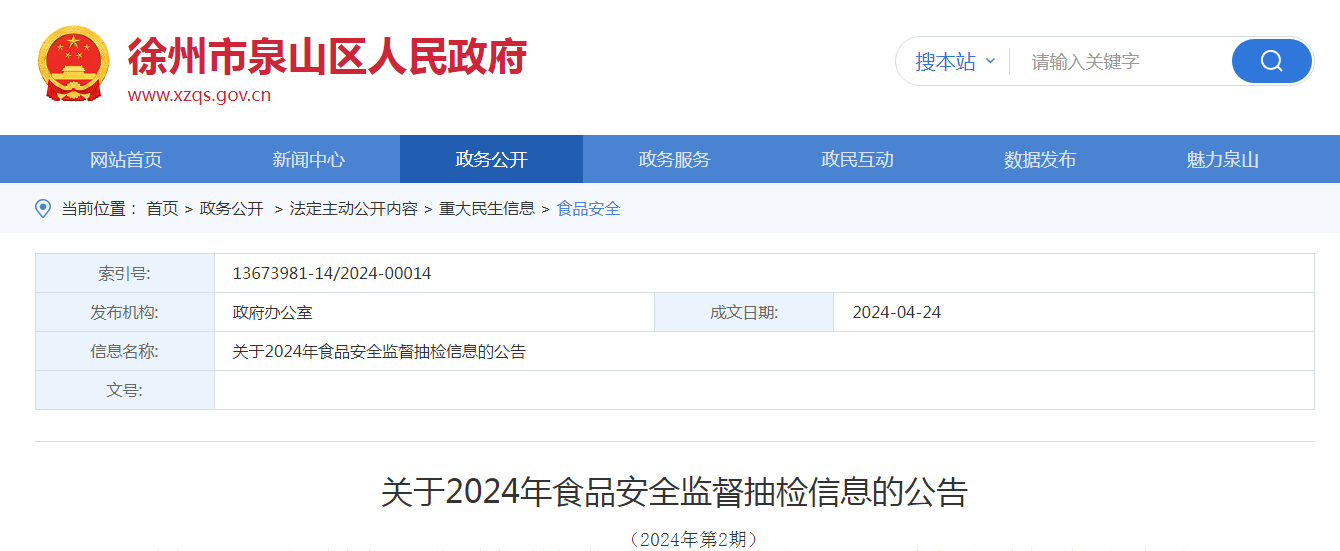
Task: Click the 政务公开 breadcrumb link
Action: (232, 209)
